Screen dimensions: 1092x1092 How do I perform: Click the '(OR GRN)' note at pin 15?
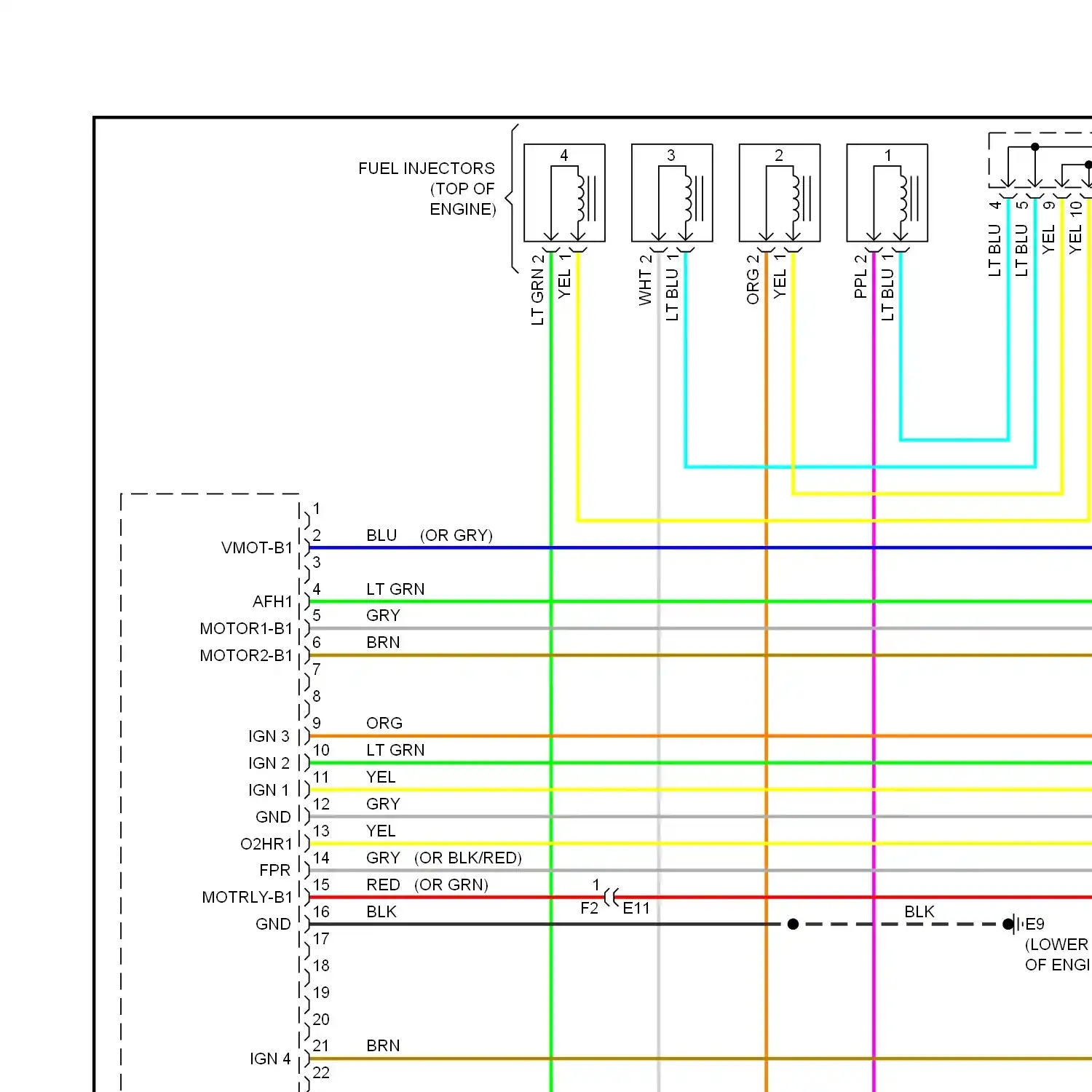click(x=451, y=885)
